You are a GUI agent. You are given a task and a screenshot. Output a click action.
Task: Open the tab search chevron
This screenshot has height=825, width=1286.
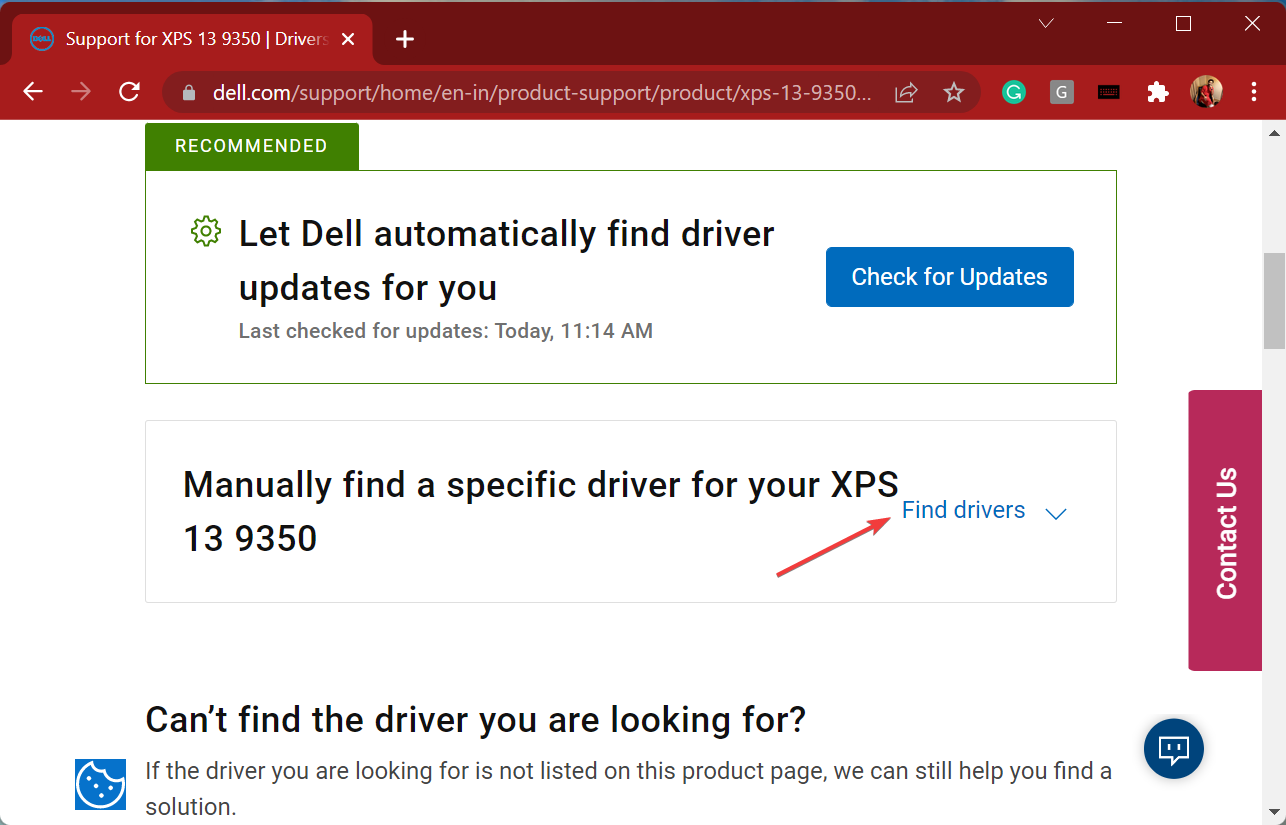[x=1046, y=23]
